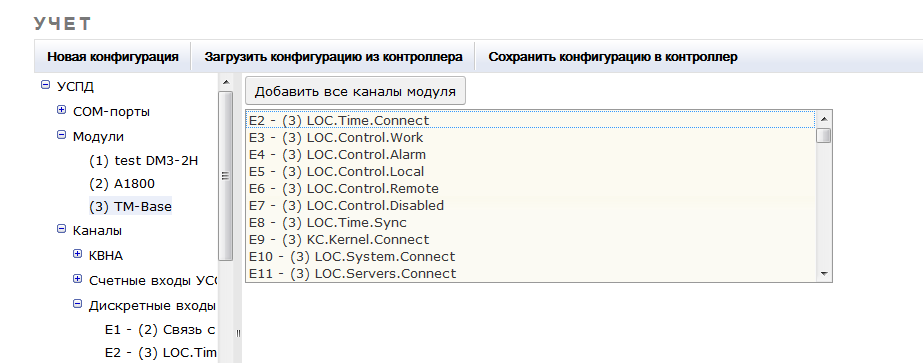923x363 pixels.
Task: Select list row E7 LOC.Control.Disabled
Action: pos(530,206)
